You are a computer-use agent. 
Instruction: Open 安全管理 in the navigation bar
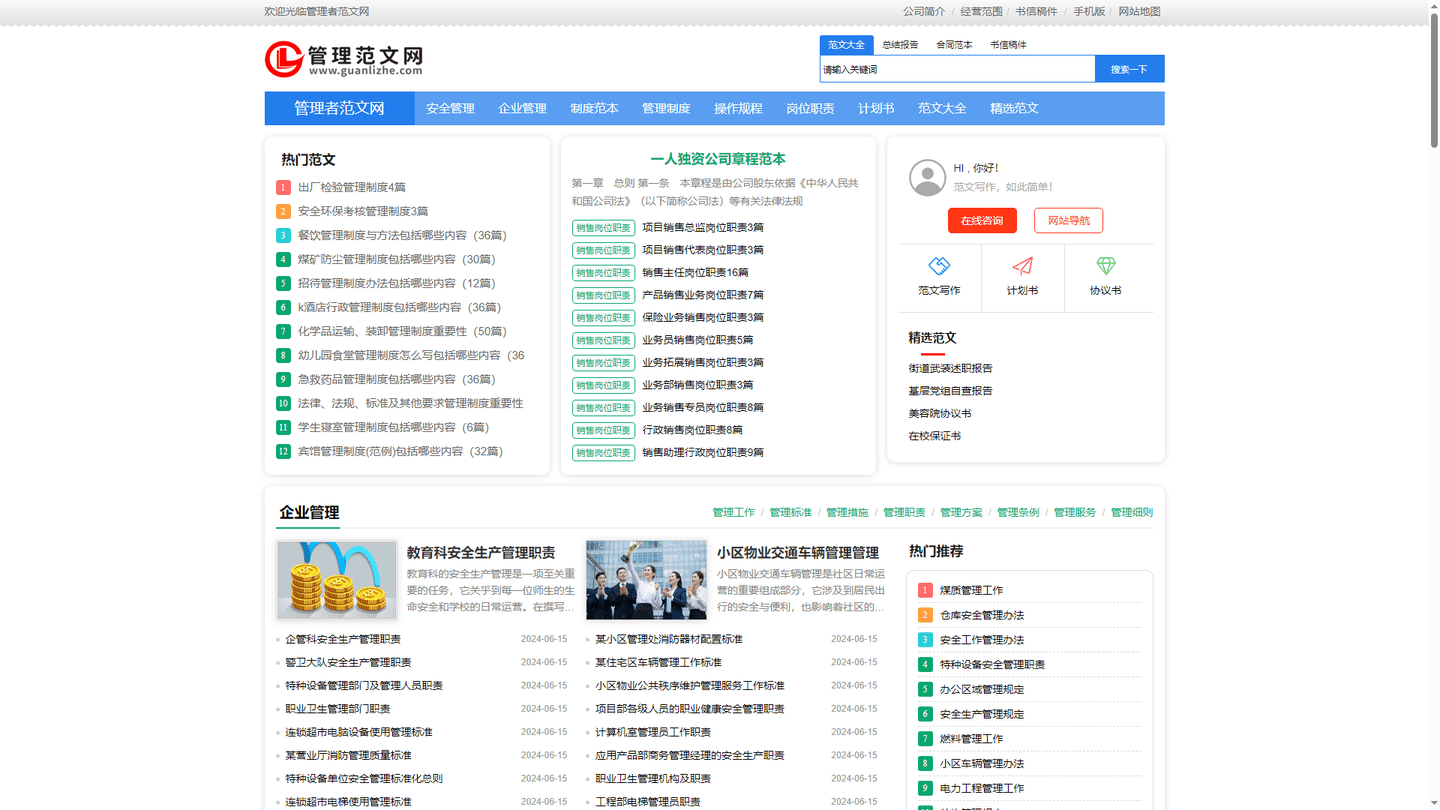(450, 108)
